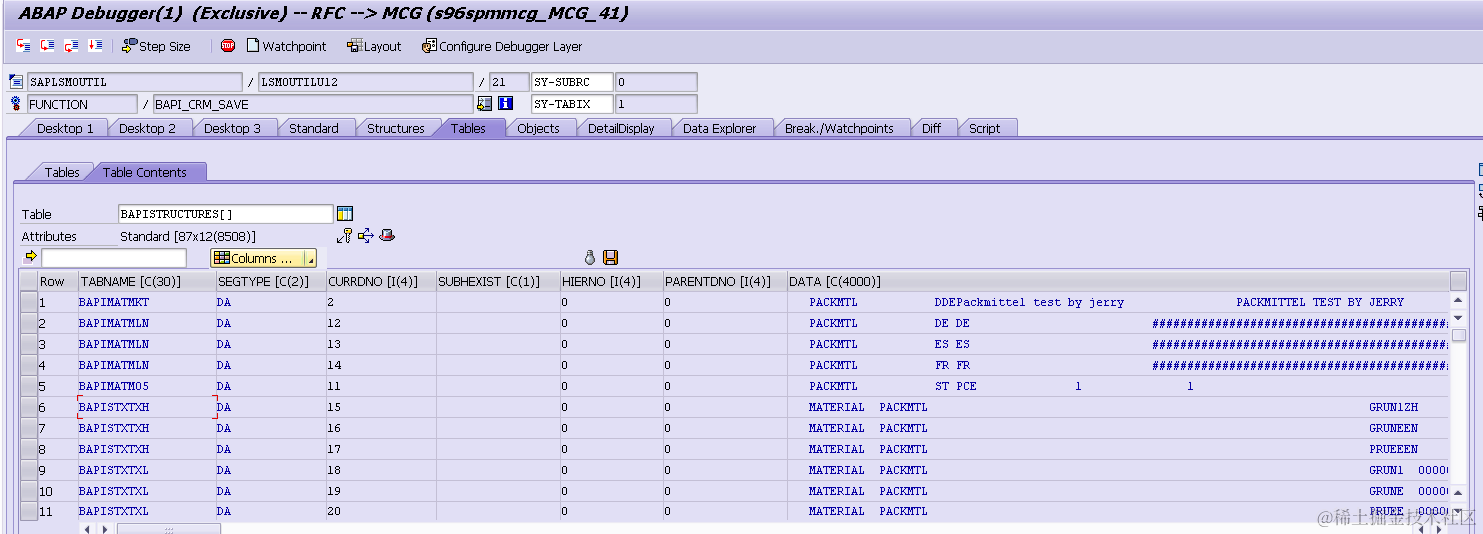This screenshot has width=1483, height=534.
Task: Open the Diff tab
Action: coord(932,128)
